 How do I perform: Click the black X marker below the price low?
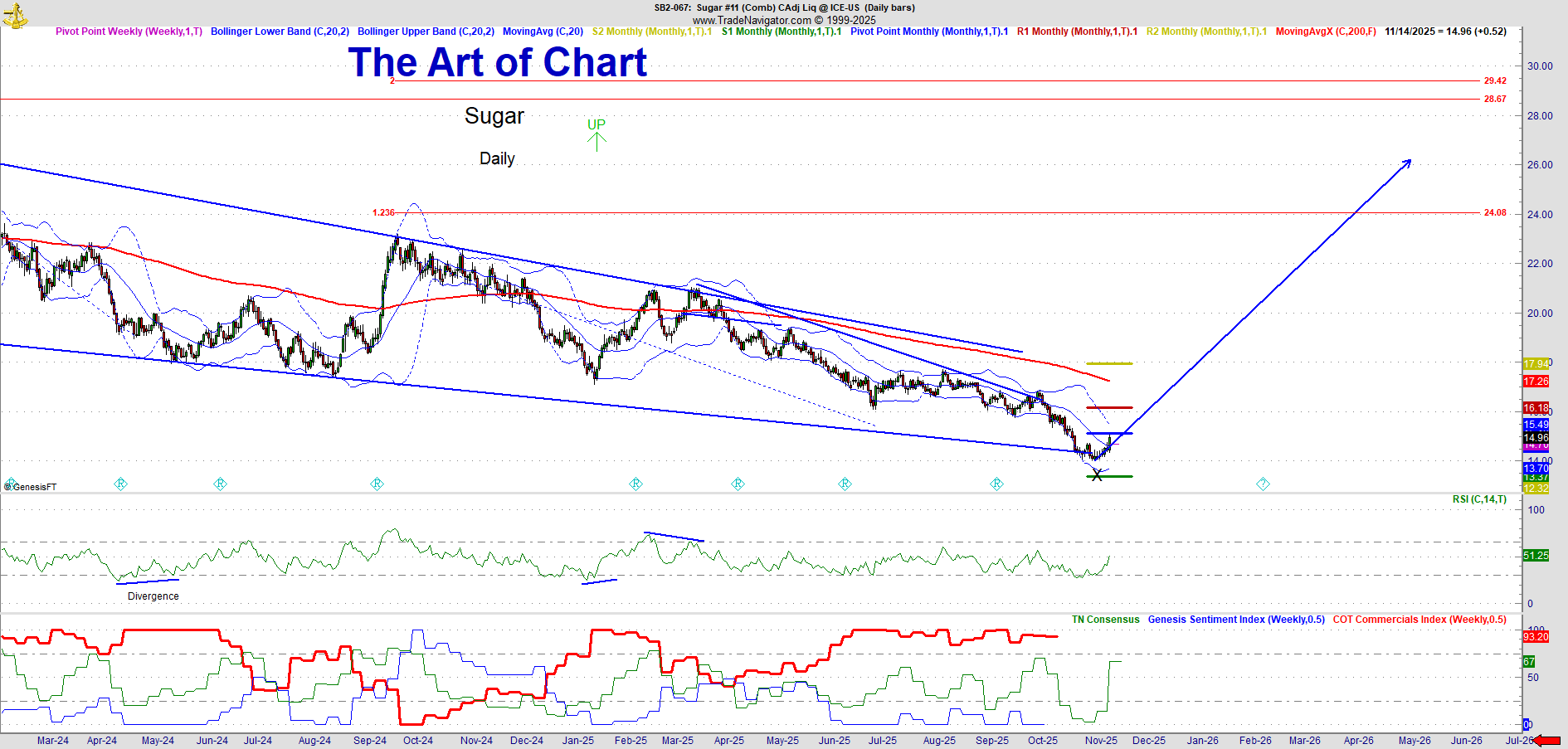tap(1097, 475)
